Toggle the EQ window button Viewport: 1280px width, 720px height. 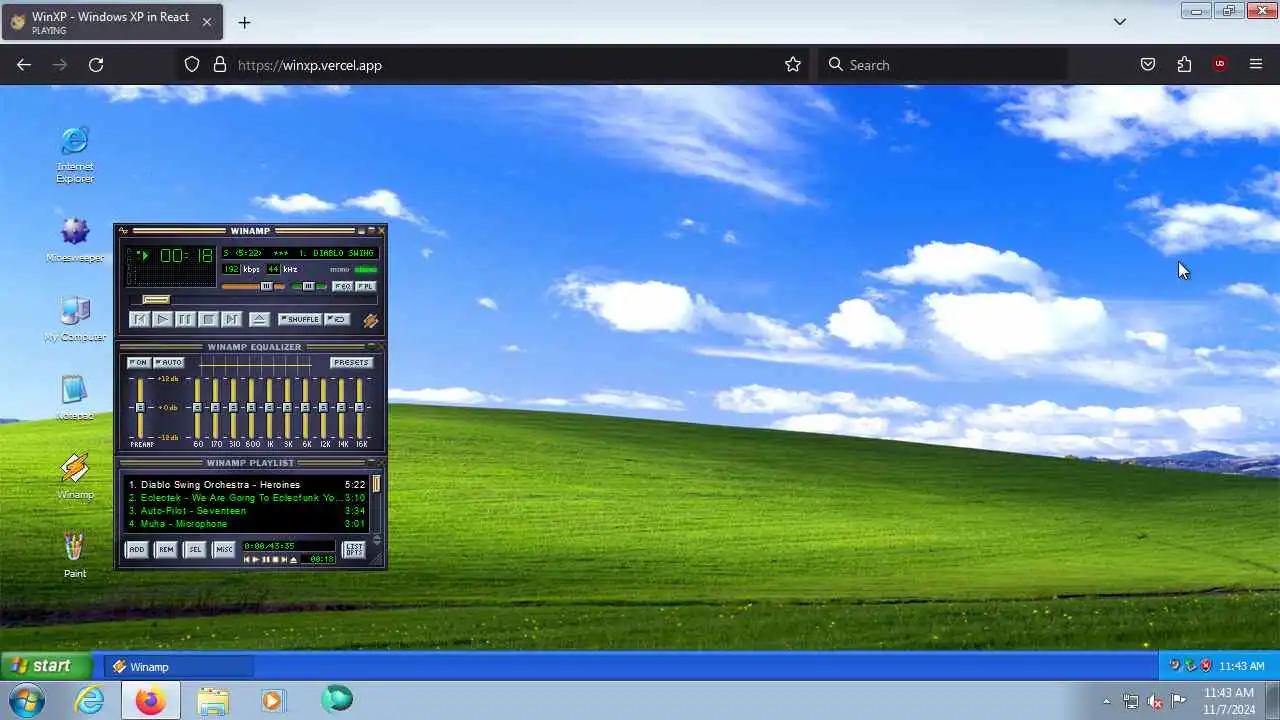(343, 286)
